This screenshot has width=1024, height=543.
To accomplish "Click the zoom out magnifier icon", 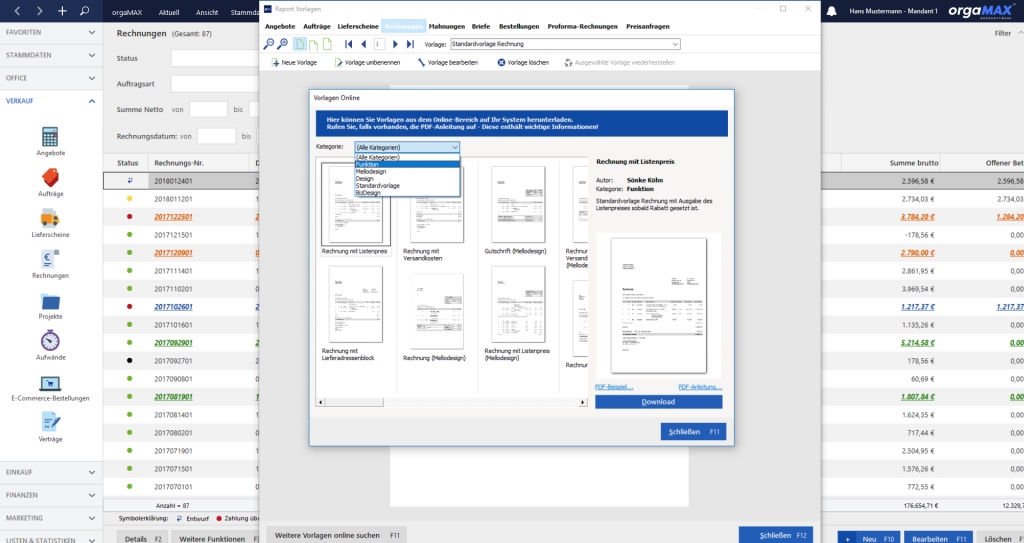I will pyautogui.click(x=268, y=44).
